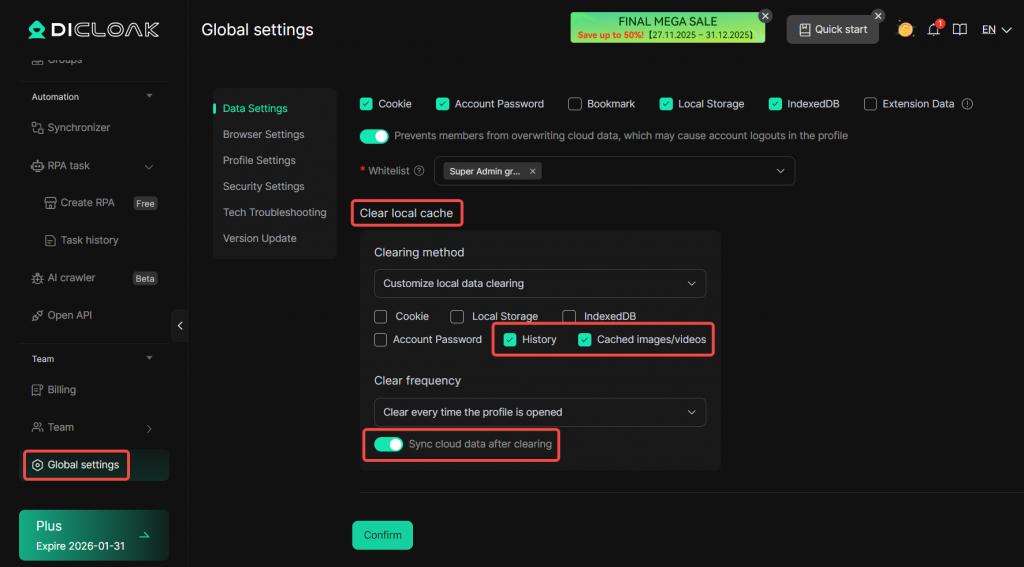This screenshot has width=1024, height=567.
Task: Open the Clear frequency dropdown
Action: (540, 412)
